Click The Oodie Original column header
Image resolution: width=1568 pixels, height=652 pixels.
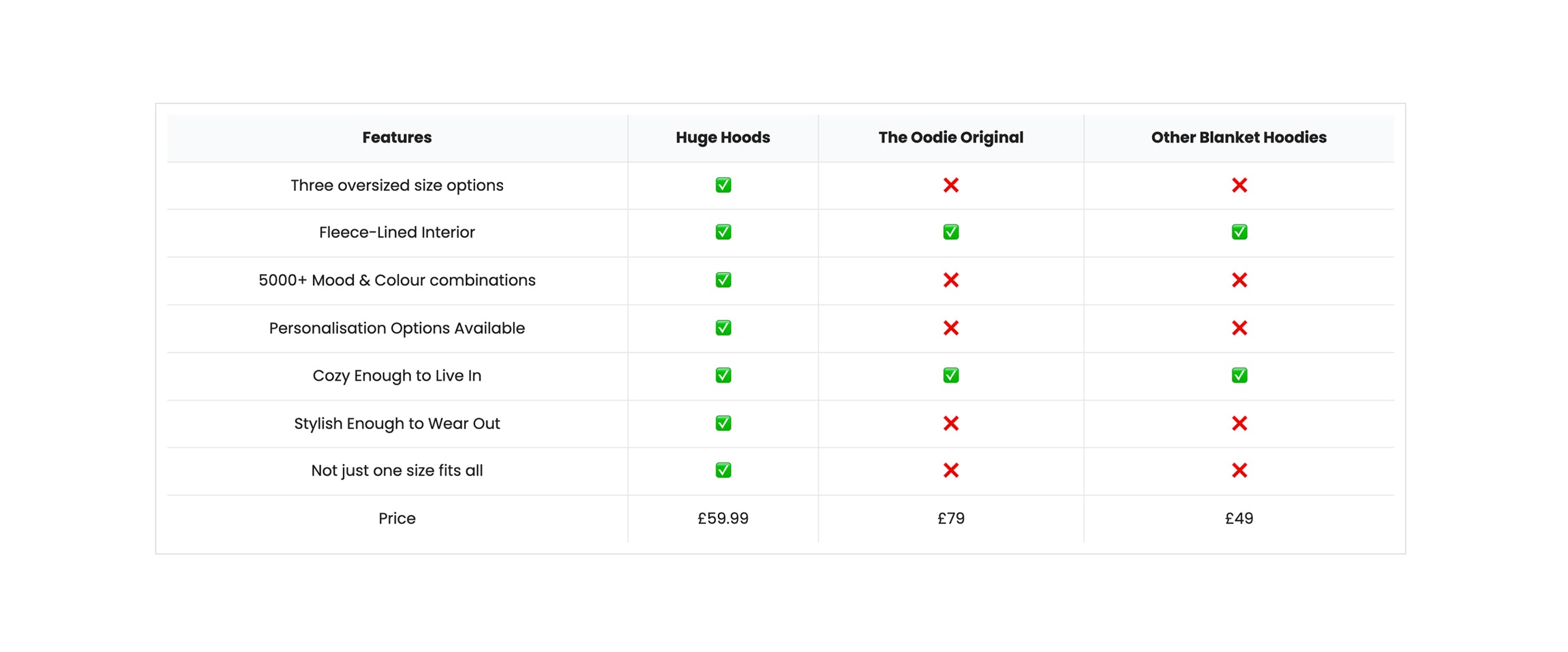pyautogui.click(x=950, y=137)
